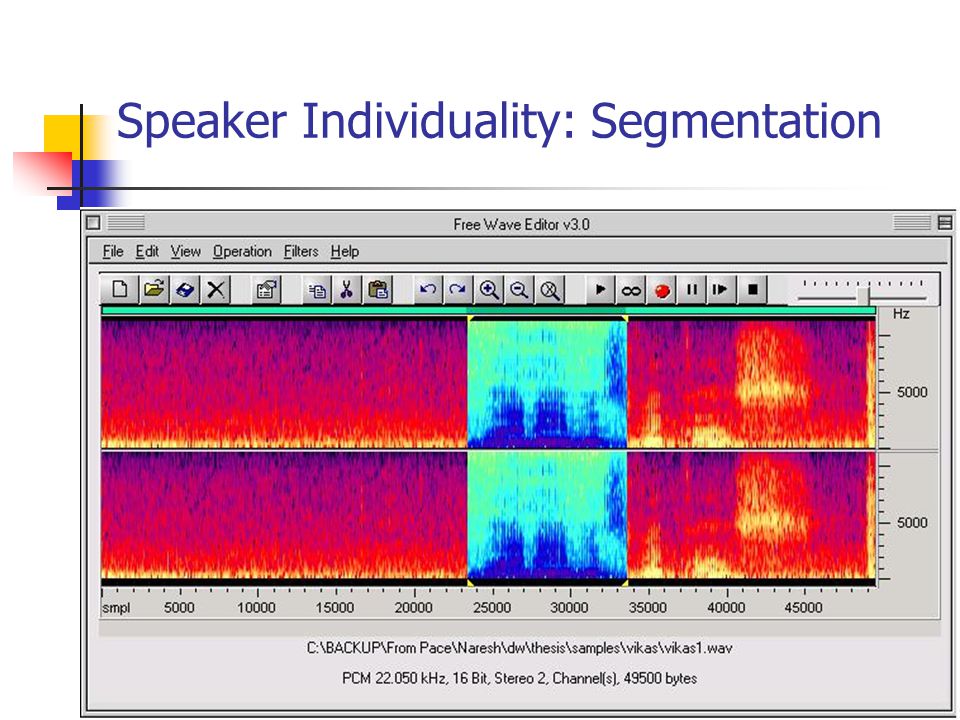Image resolution: width=960 pixels, height=720 pixels.
Task: Create a new wave file
Action: [x=120, y=289]
